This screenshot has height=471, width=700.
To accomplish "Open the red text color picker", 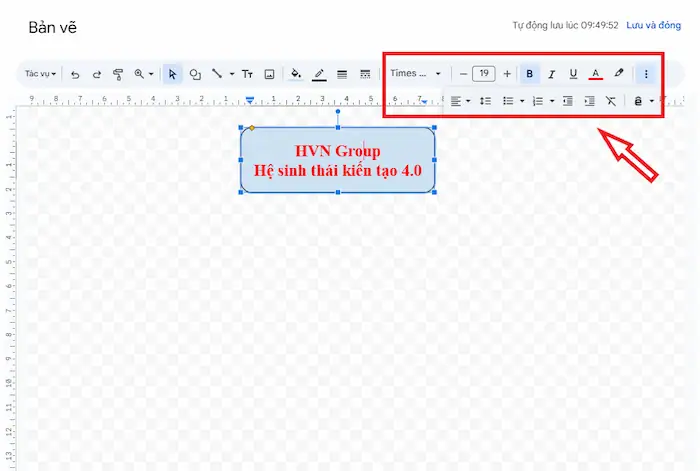I will point(596,74).
